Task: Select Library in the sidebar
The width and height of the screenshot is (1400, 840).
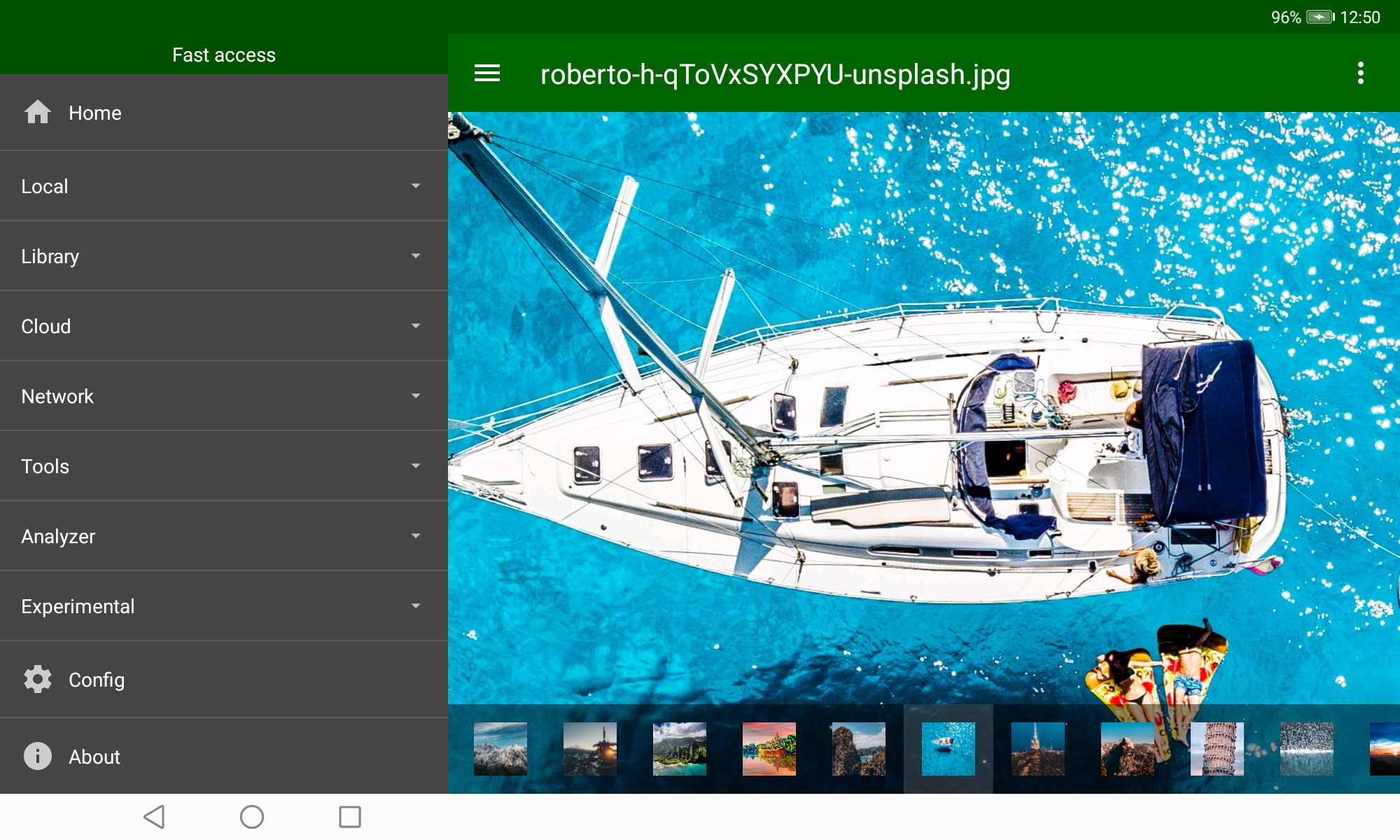Action: tap(224, 256)
